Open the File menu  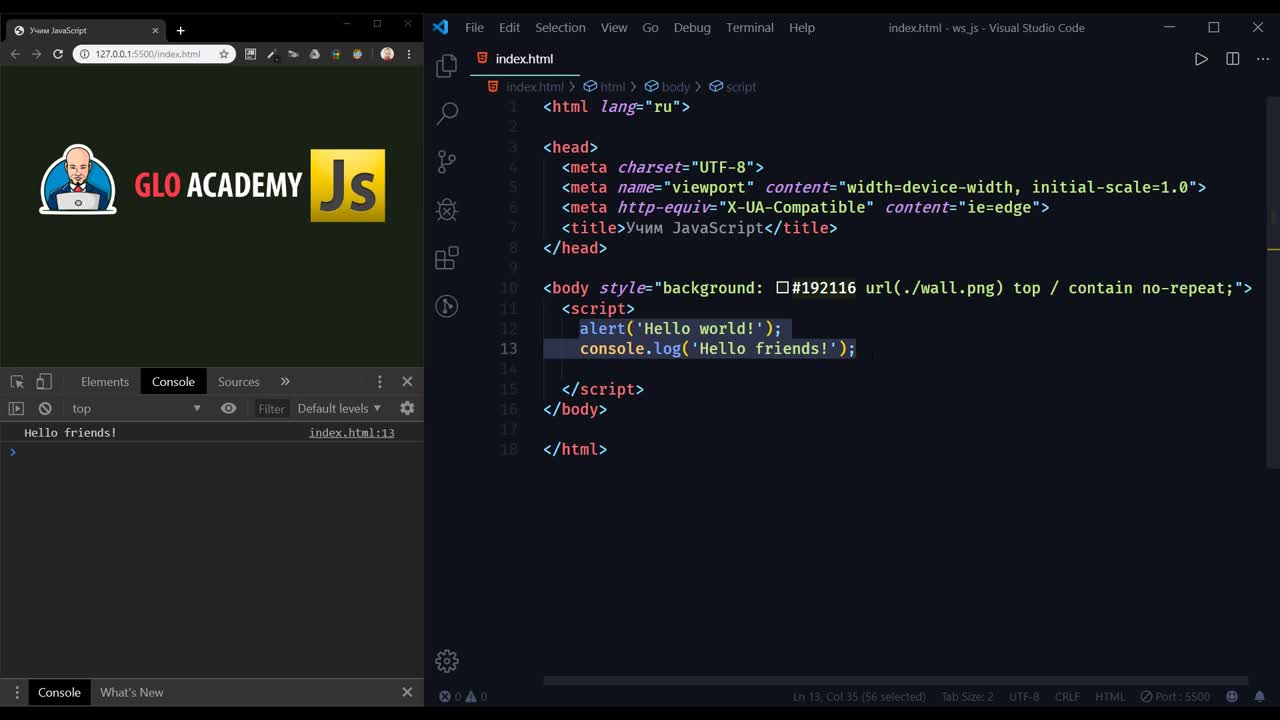474,28
